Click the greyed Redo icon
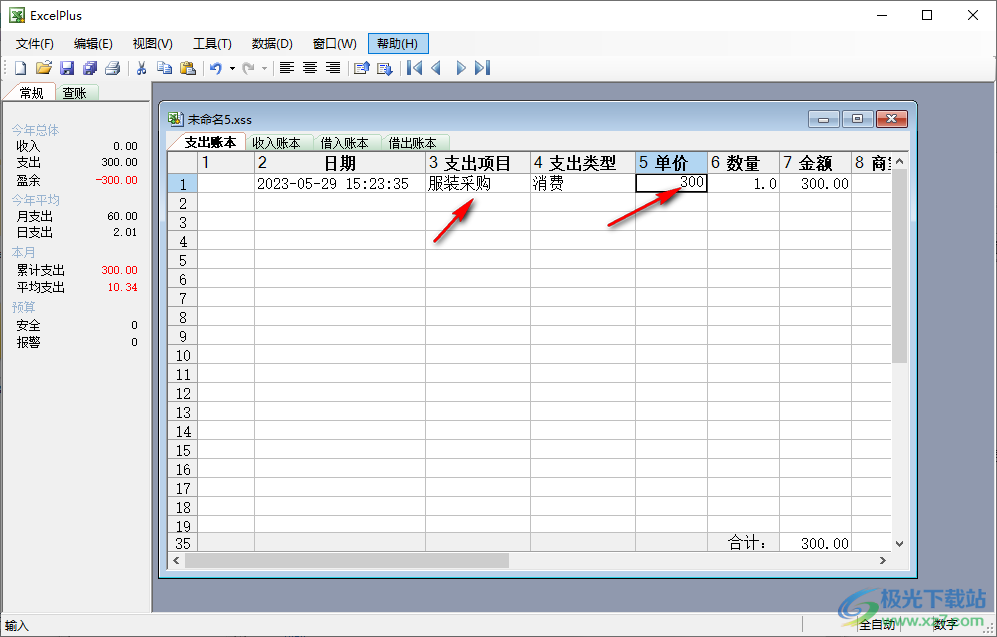Image resolution: width=997 pixels, height=637 pixels. click(x=249, y=68)
